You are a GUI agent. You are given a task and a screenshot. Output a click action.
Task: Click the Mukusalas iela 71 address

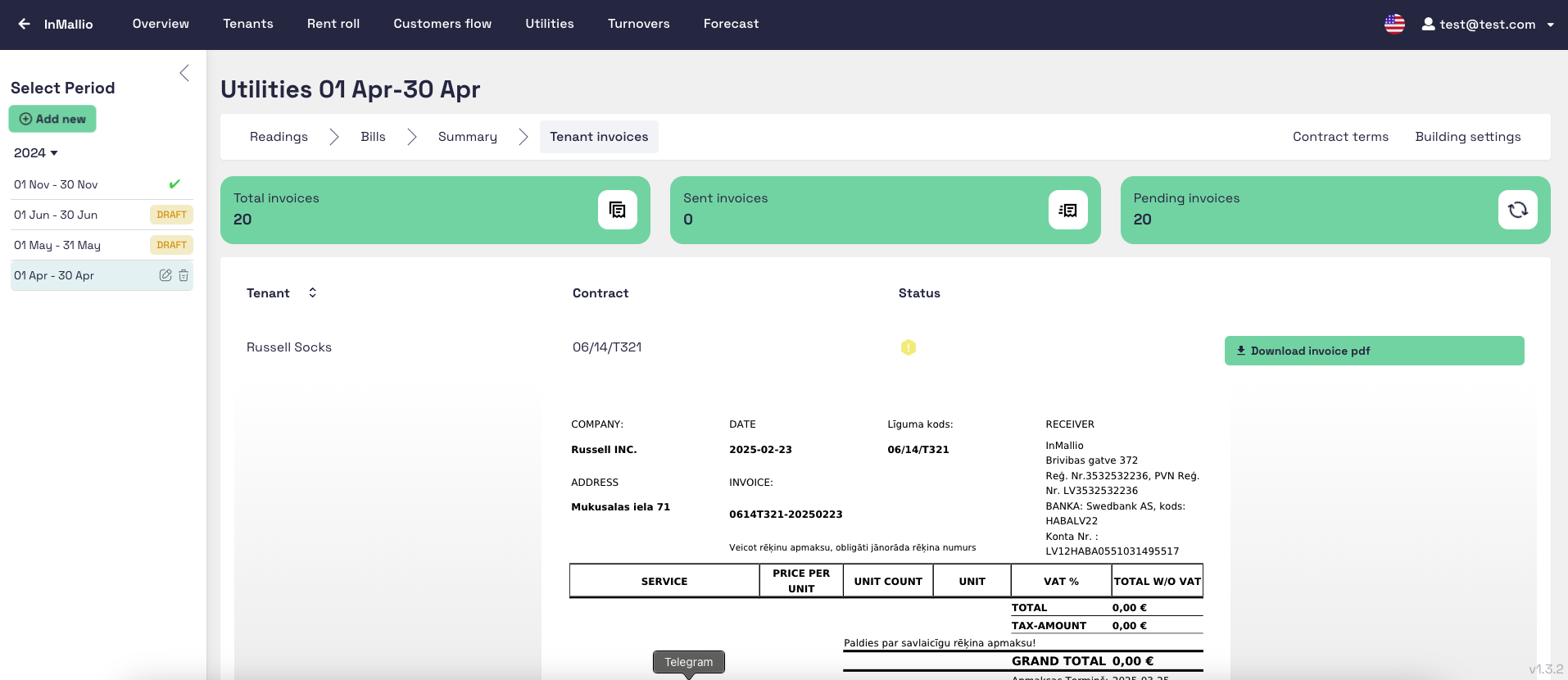[620, 507]
